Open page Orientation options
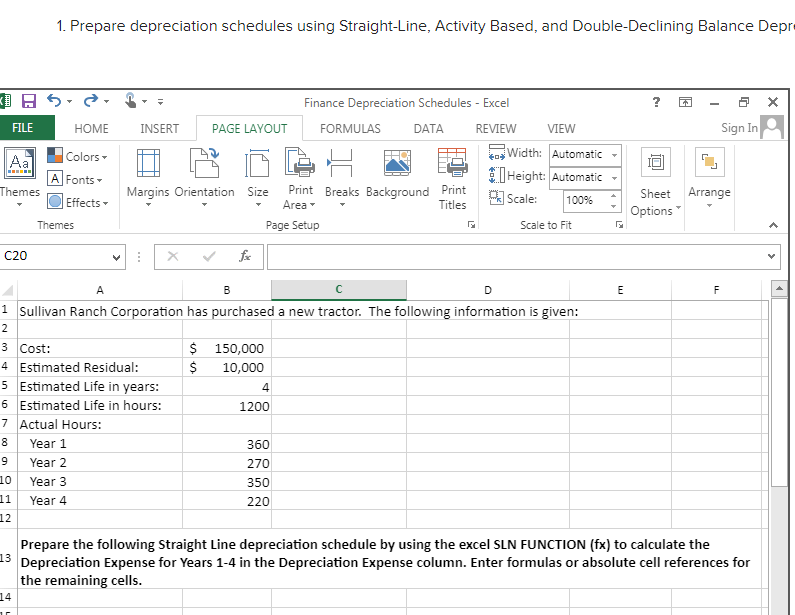Image resolution: width=795 pixels, height=615 pixels. (204, 178)
